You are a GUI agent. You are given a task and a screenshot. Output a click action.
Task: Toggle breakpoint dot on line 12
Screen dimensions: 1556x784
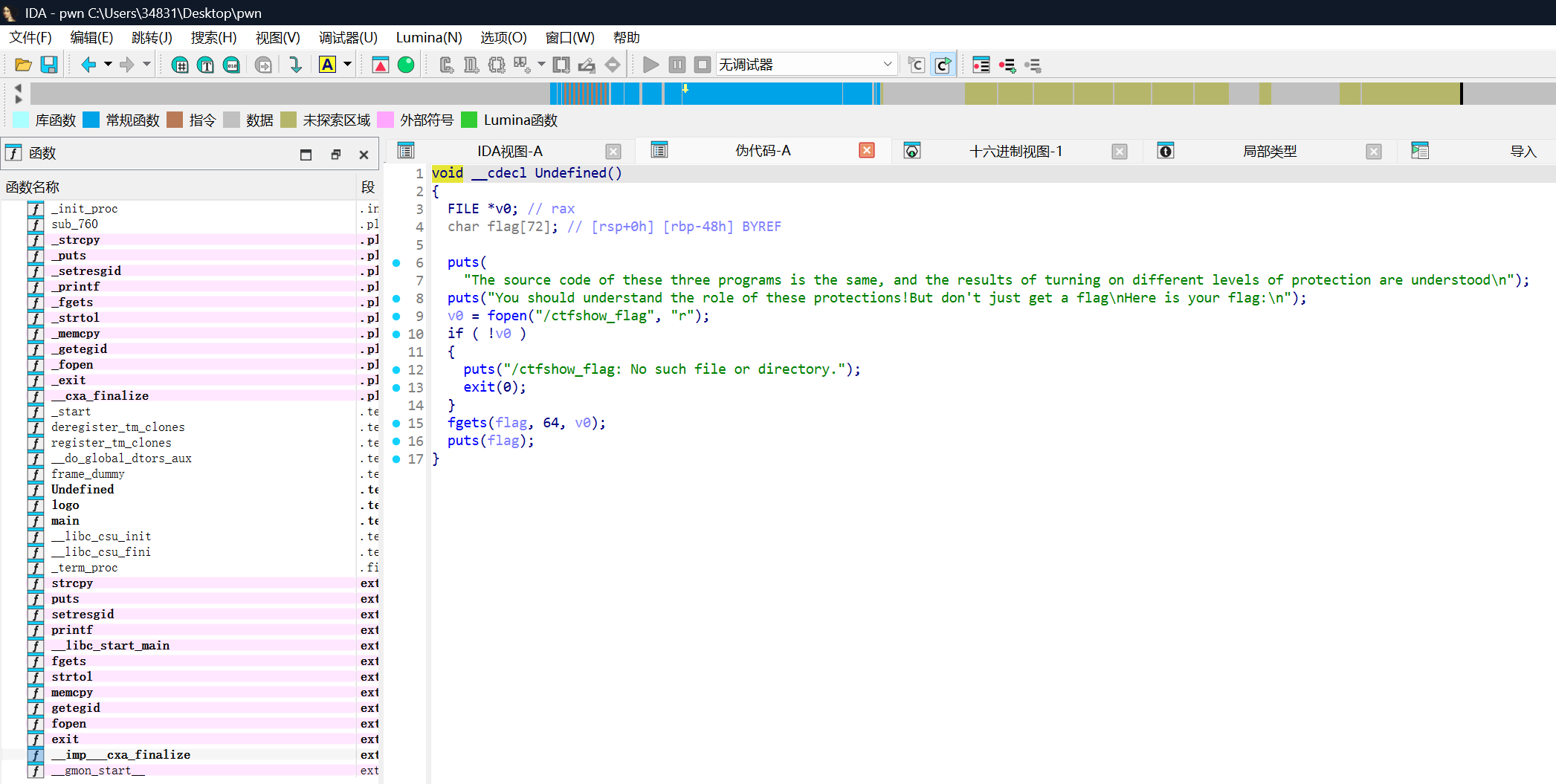click(x=396, y=369)
